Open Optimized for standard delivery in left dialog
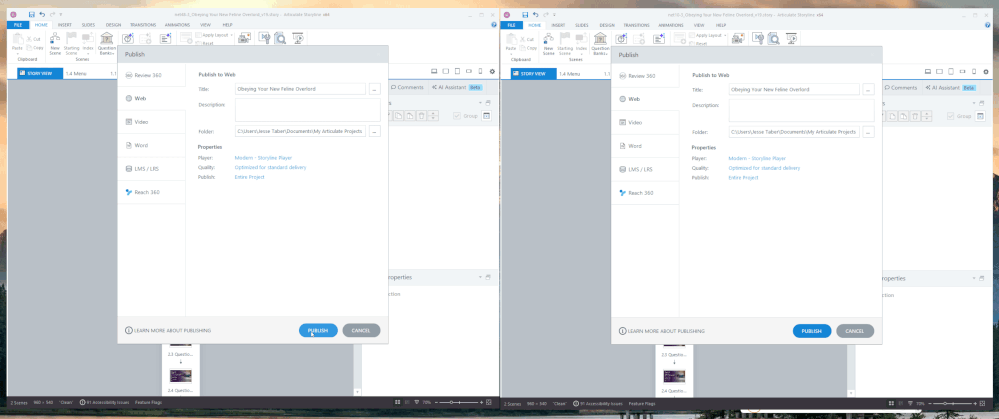The image size is (999, 419). pyautogui.click(x=271, y=167)
